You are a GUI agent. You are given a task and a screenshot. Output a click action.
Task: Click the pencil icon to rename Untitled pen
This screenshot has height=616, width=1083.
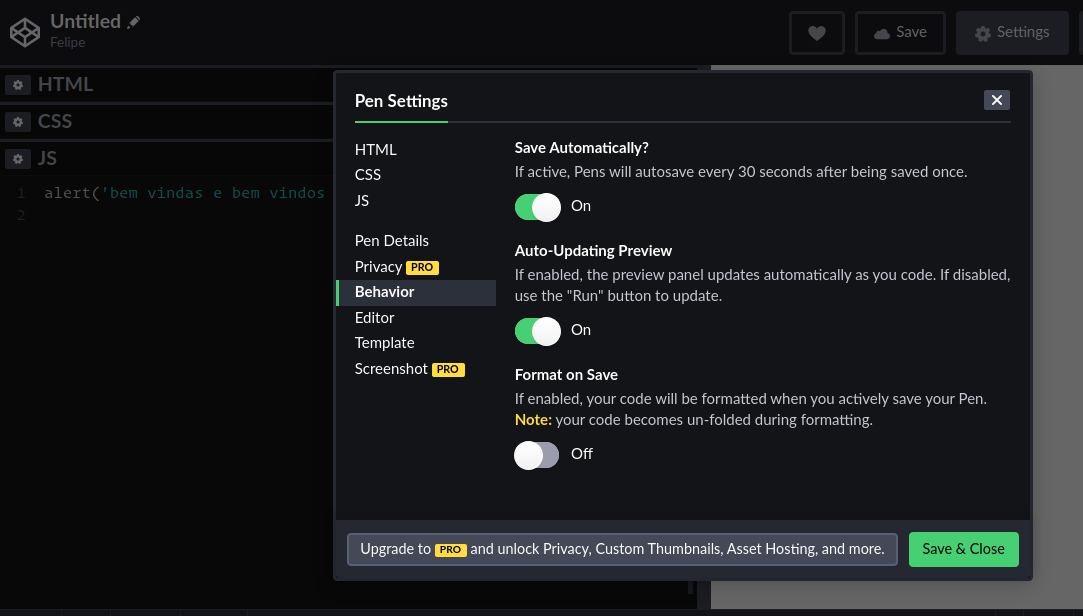pos(132,19)
